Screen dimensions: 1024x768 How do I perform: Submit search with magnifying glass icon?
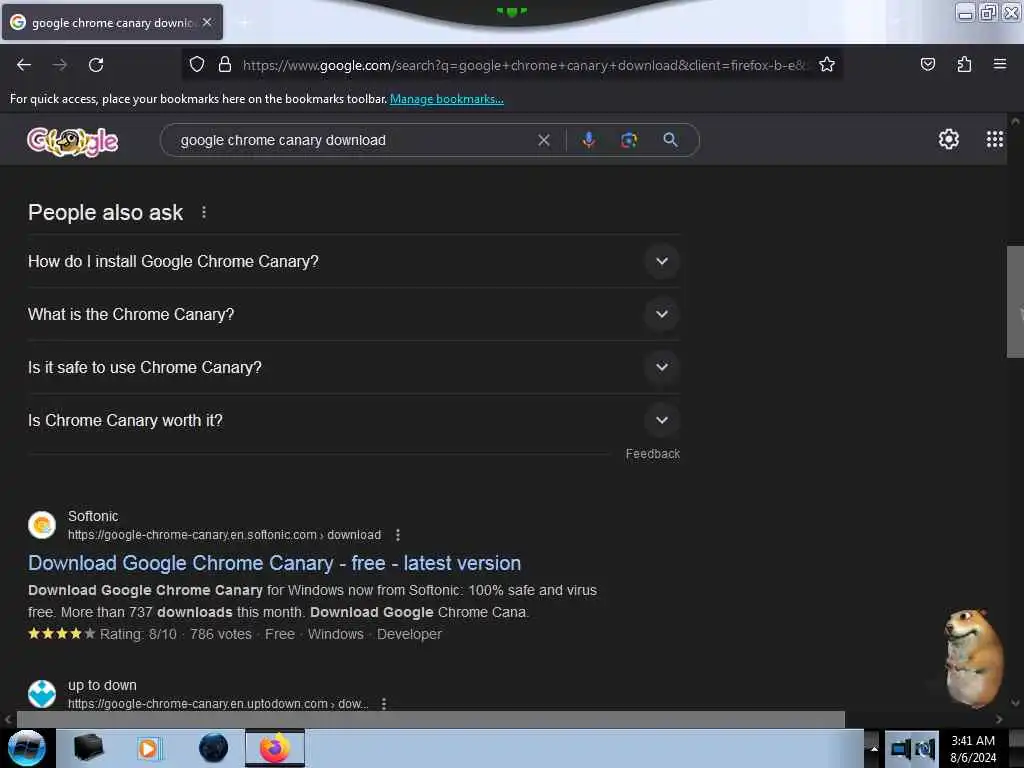(670, 140)
